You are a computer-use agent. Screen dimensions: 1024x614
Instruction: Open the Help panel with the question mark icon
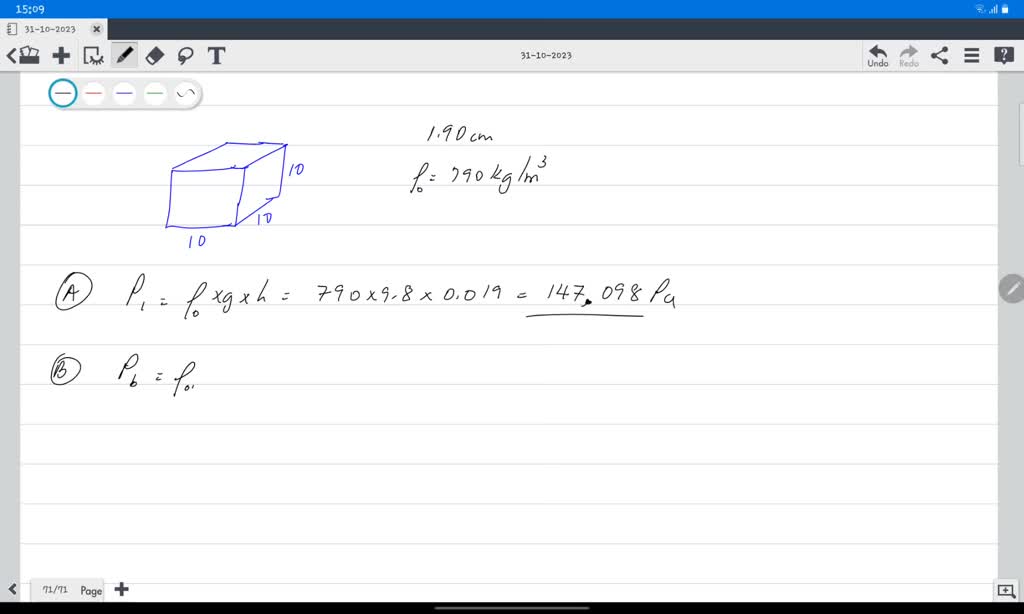[1003, 55]
